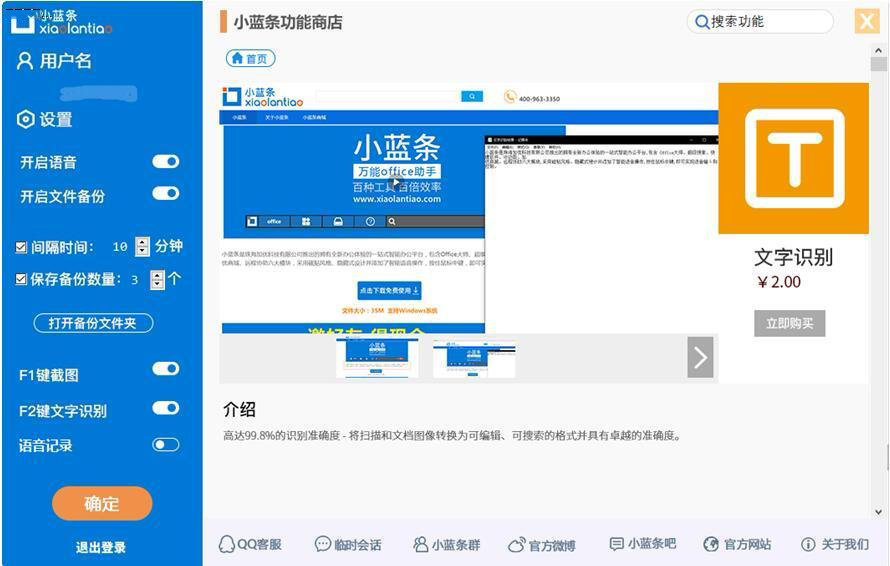890x566 pixels.
Task: Click the 关于我们 info icon
Action: 808,544
